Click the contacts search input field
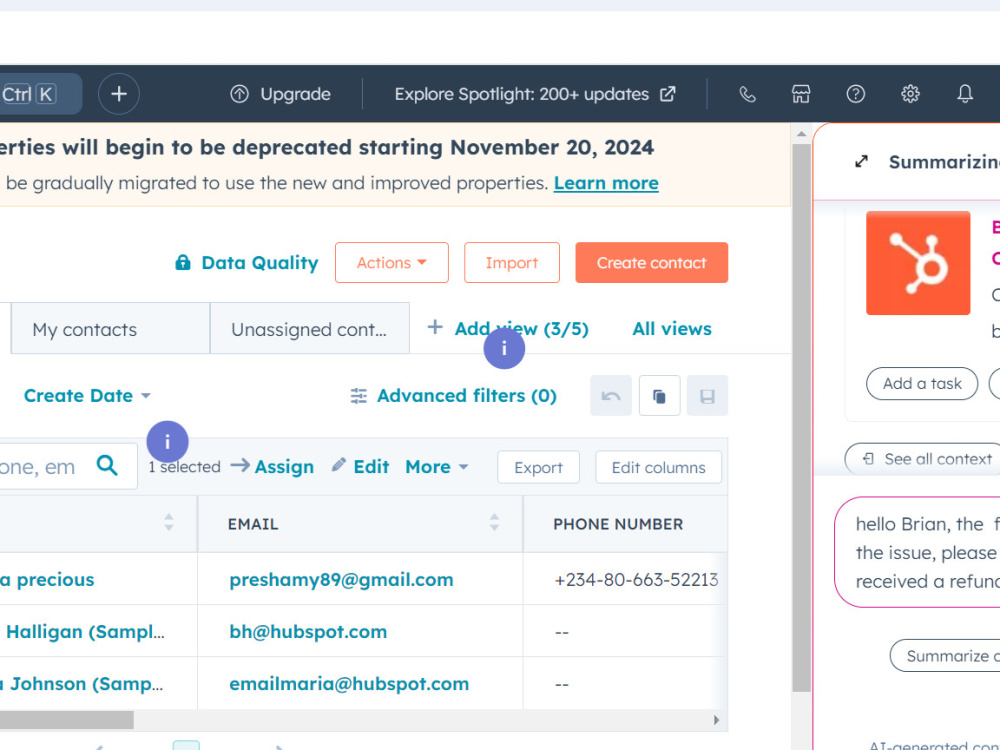The height and width of the screenshot is (750, 1000). pyautogui.click(x=68, y=466)
